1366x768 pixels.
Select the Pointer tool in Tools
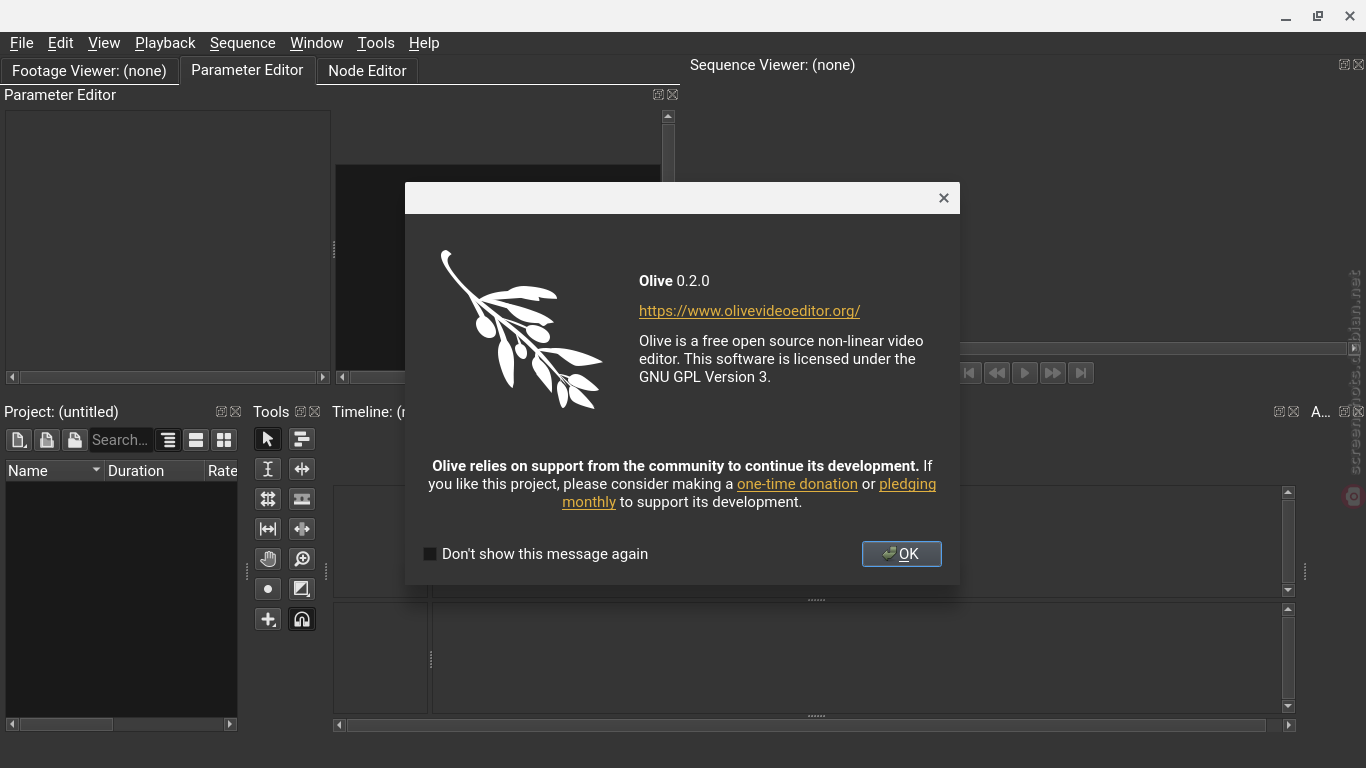pyautogui.click(x=268, y=439)
